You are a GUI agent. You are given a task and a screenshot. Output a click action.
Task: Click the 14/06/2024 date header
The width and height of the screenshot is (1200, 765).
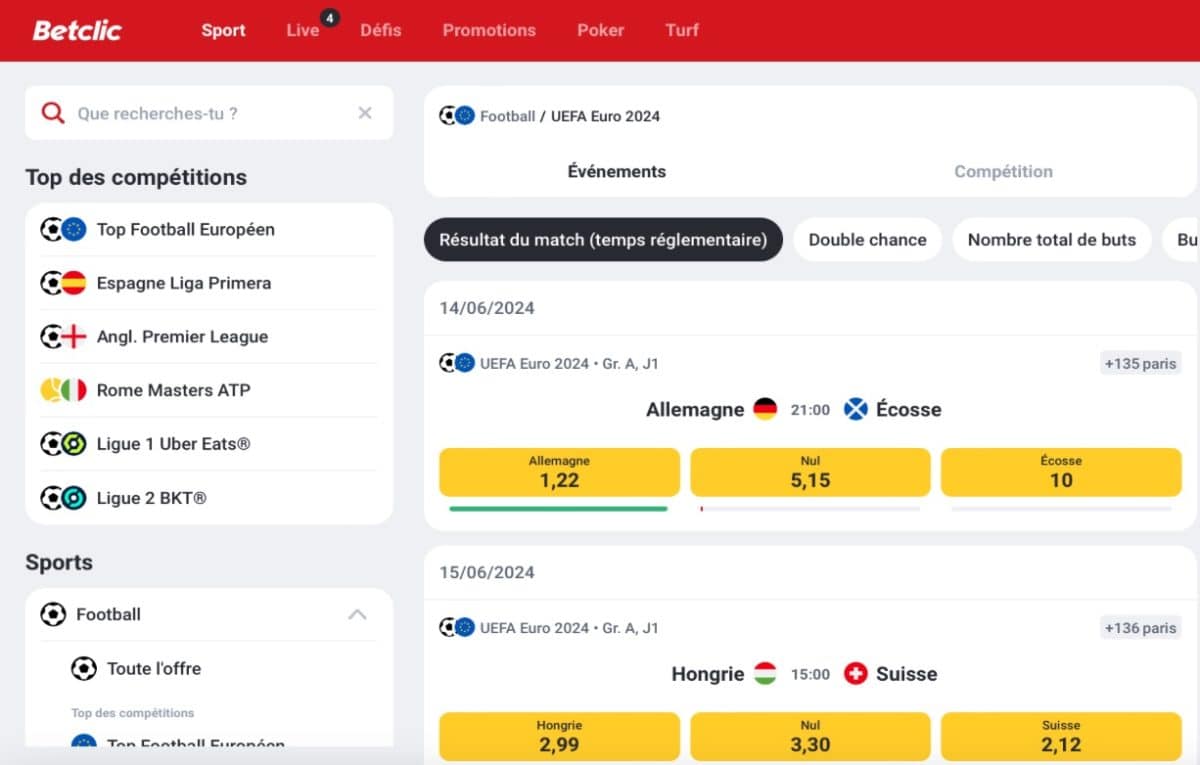487,308
